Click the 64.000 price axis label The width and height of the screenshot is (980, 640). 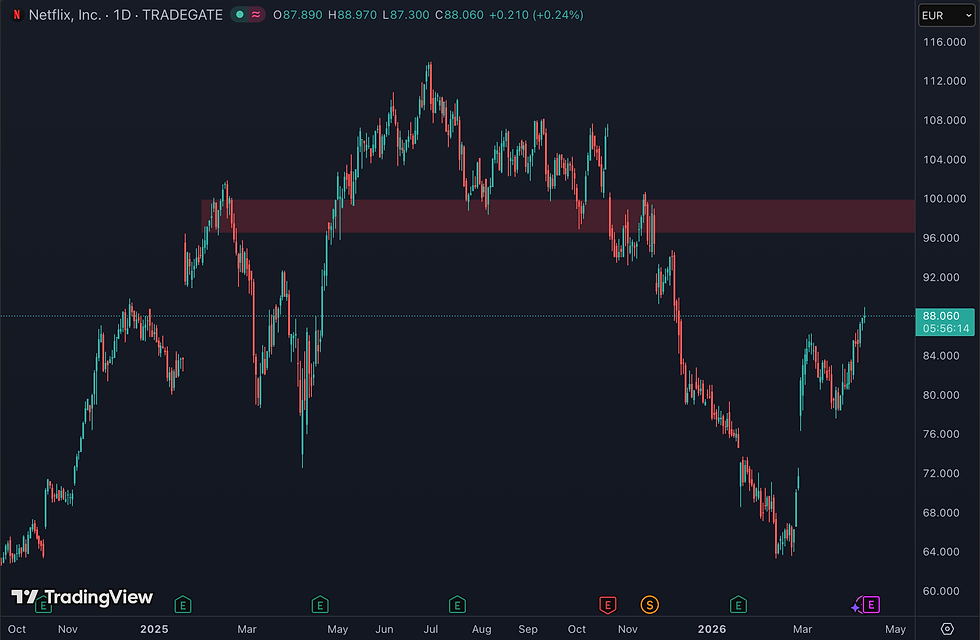tap(941, 551)
